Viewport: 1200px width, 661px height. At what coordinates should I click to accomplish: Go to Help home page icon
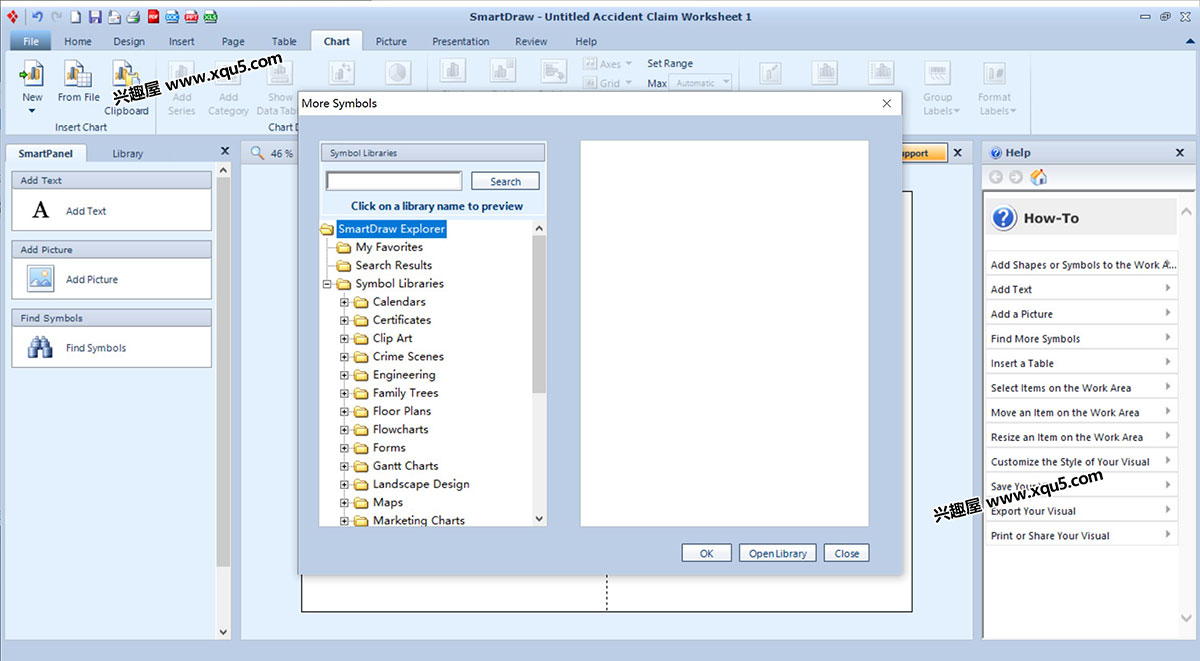[1039, 177]
